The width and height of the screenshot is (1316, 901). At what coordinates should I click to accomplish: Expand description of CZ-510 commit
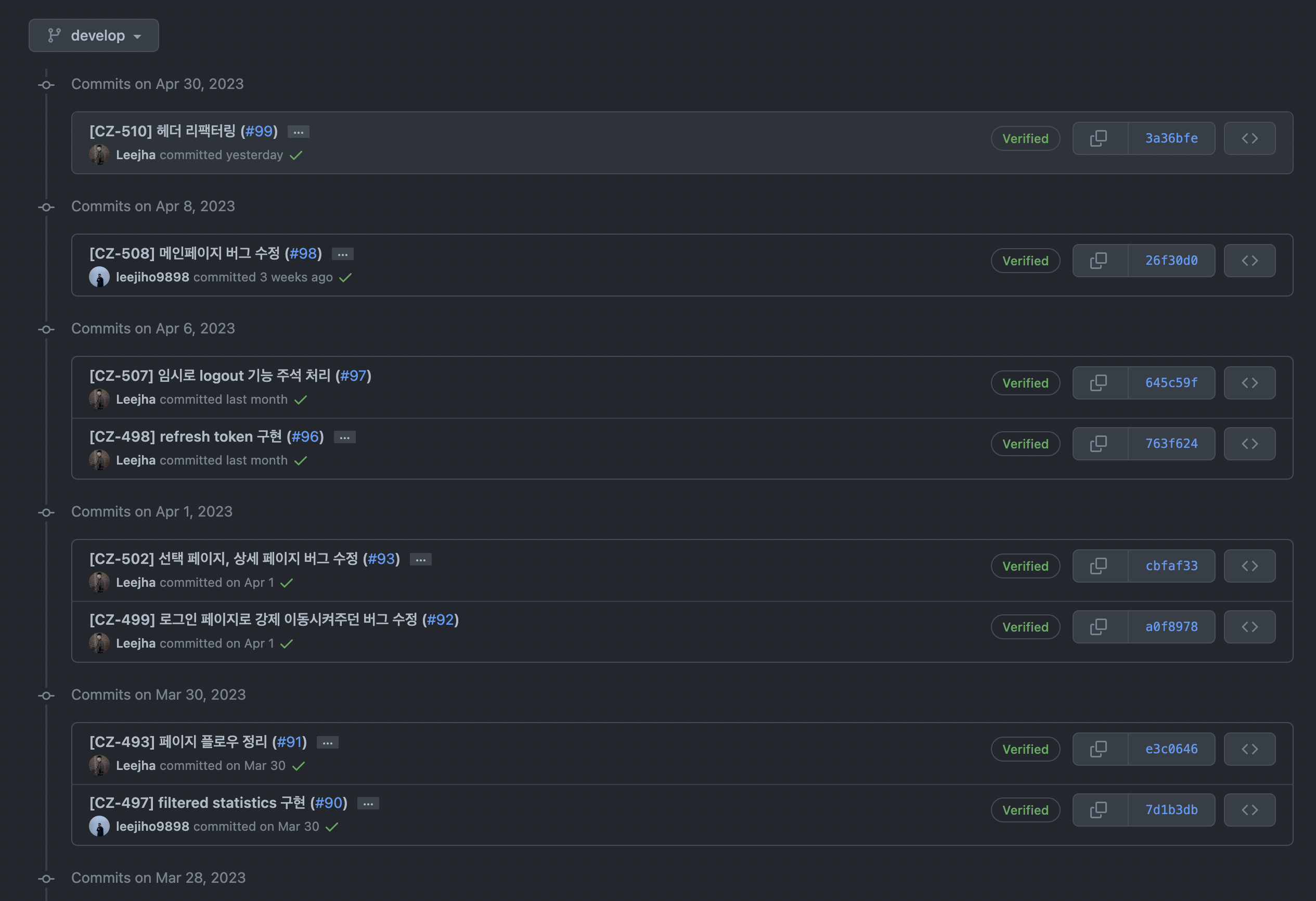click(x=299, y=132)
